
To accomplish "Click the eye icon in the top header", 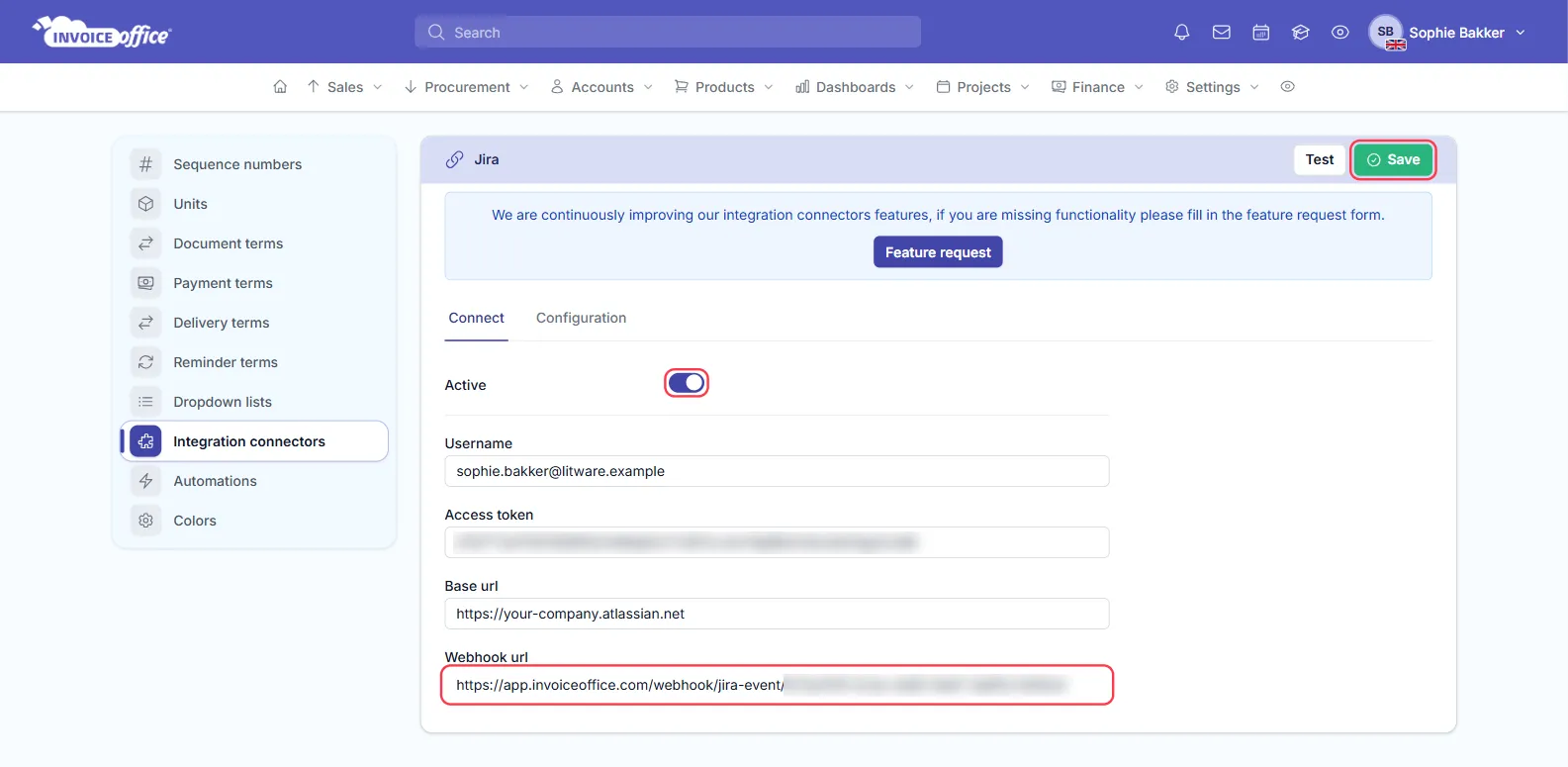I will (1339, 33).
